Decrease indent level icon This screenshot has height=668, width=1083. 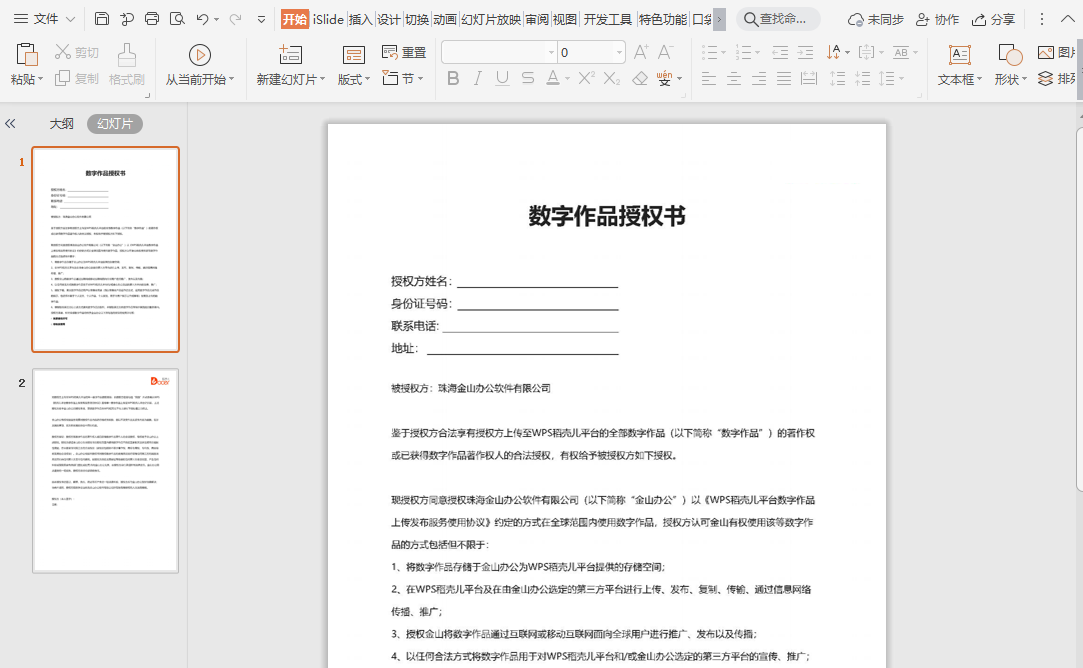(780, 52)
